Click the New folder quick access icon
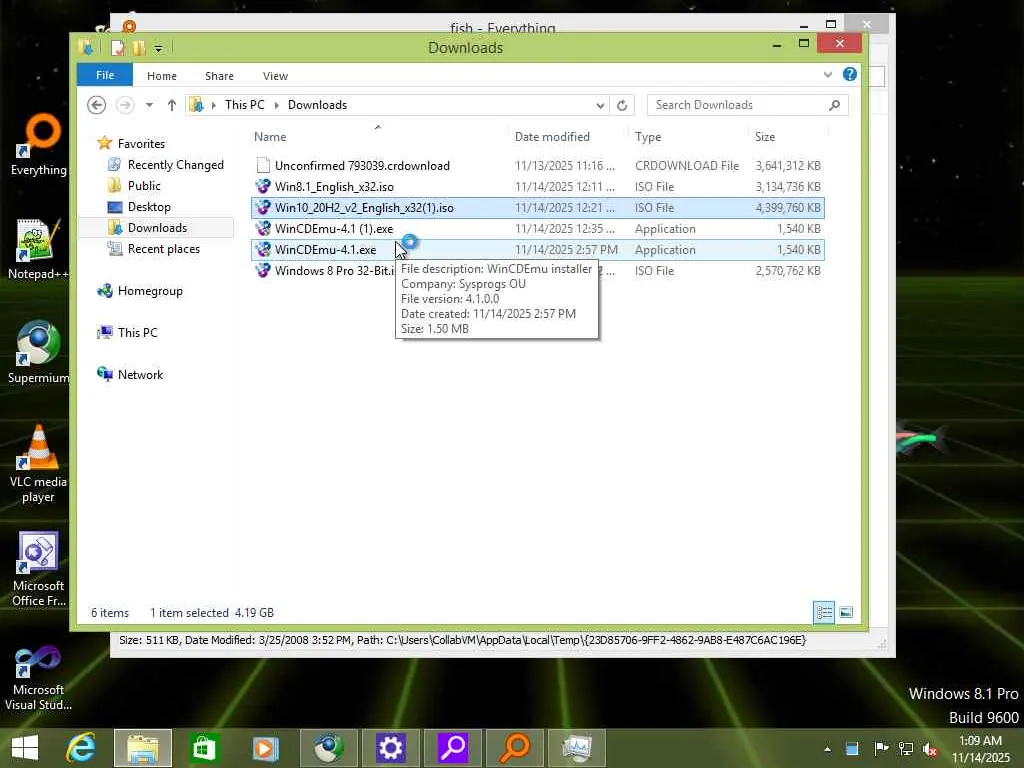The width and height of the screenshot is (1024, 768). 139,48
